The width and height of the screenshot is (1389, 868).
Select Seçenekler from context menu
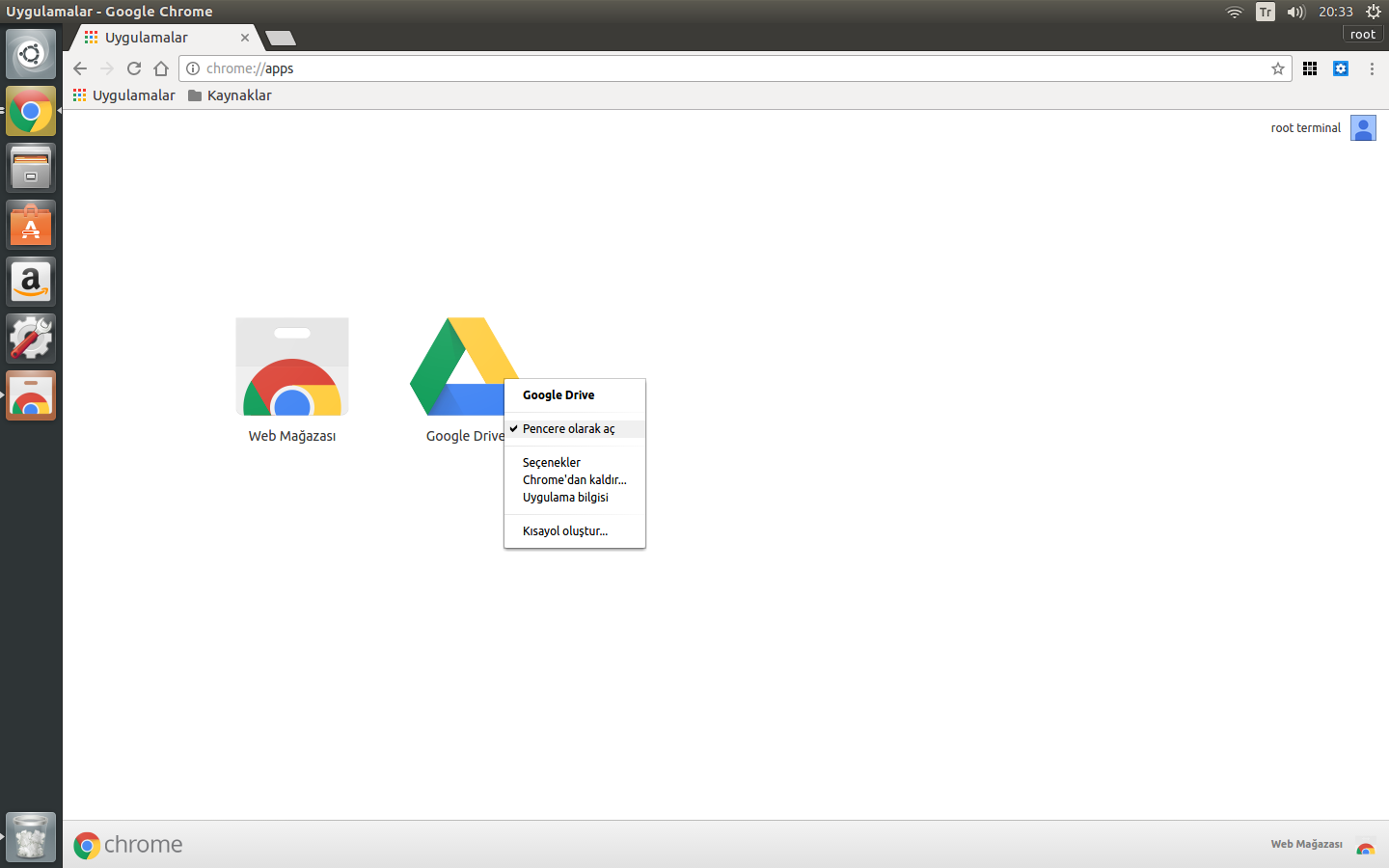(x=575, y=463)
